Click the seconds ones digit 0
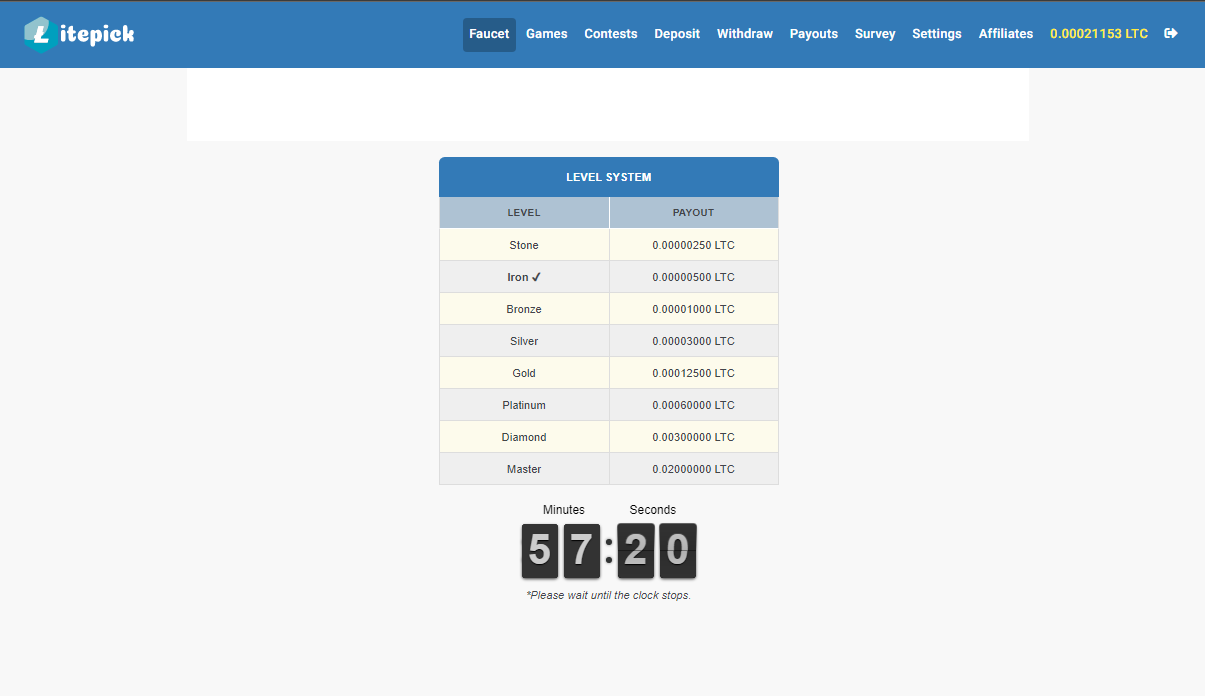 pyautogui.click(x=678, y=550)
